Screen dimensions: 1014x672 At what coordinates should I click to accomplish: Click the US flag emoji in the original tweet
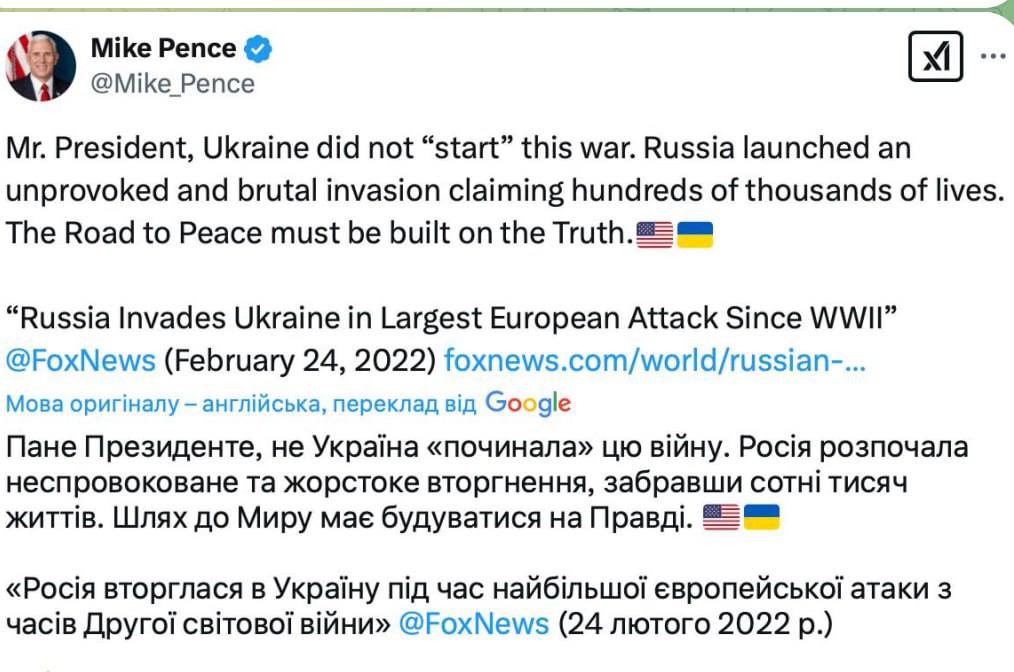pyautogui.click(x=655, y=235)
